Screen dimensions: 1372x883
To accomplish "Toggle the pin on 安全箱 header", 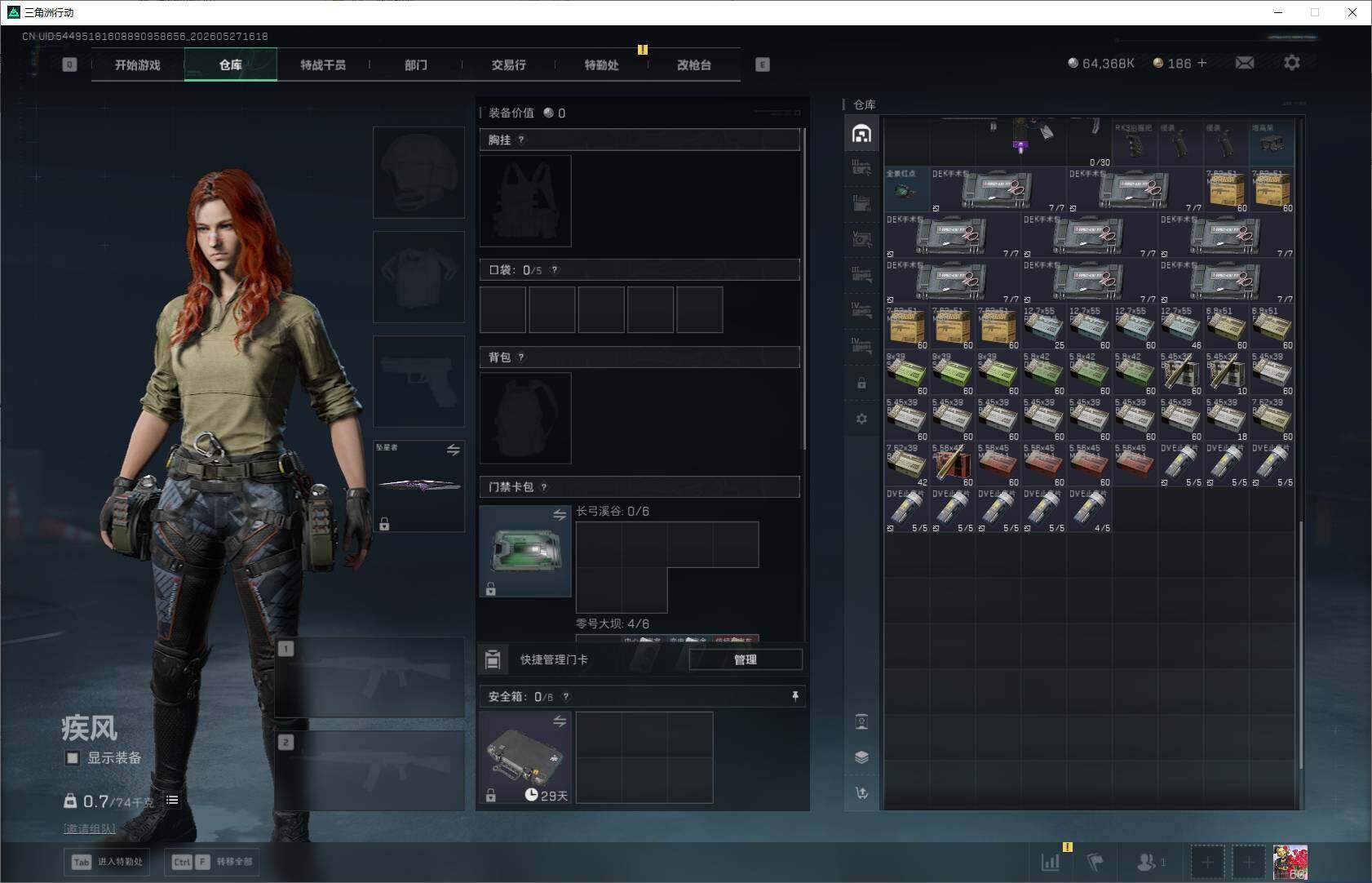I will pyautogui.click(x=795, y=696).
